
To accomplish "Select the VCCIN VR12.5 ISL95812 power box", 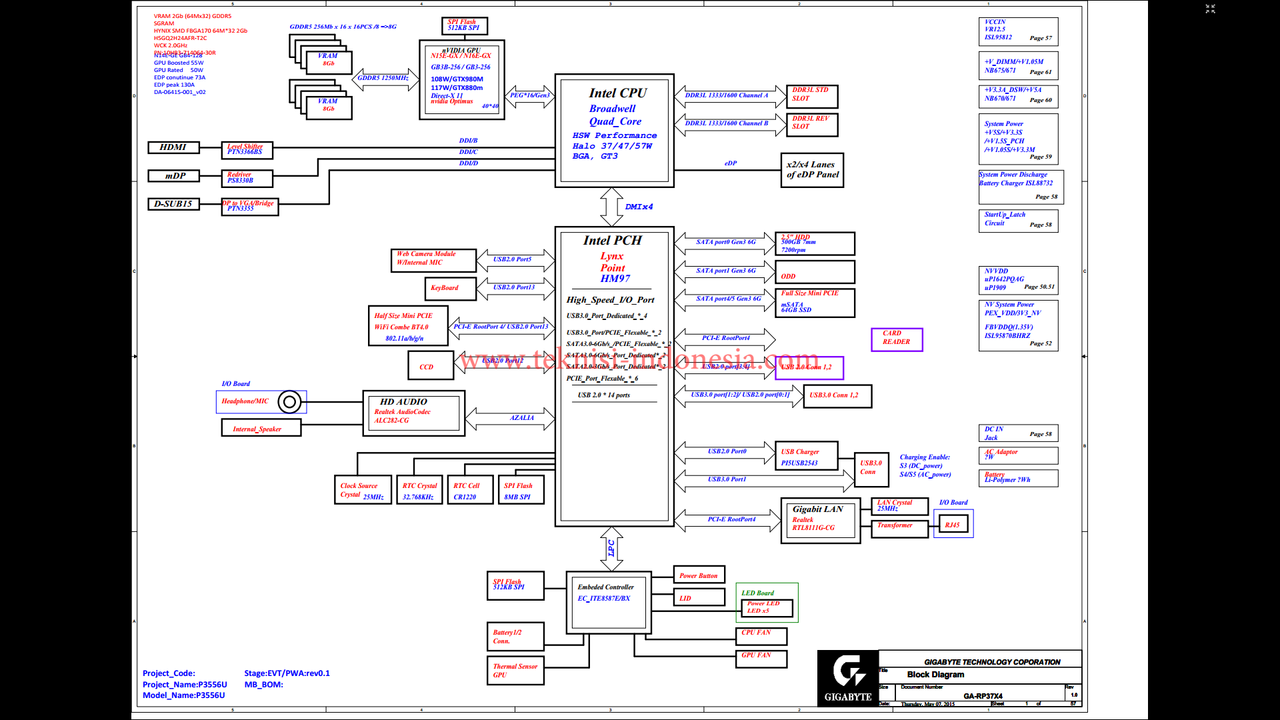I will point(1018,31).
